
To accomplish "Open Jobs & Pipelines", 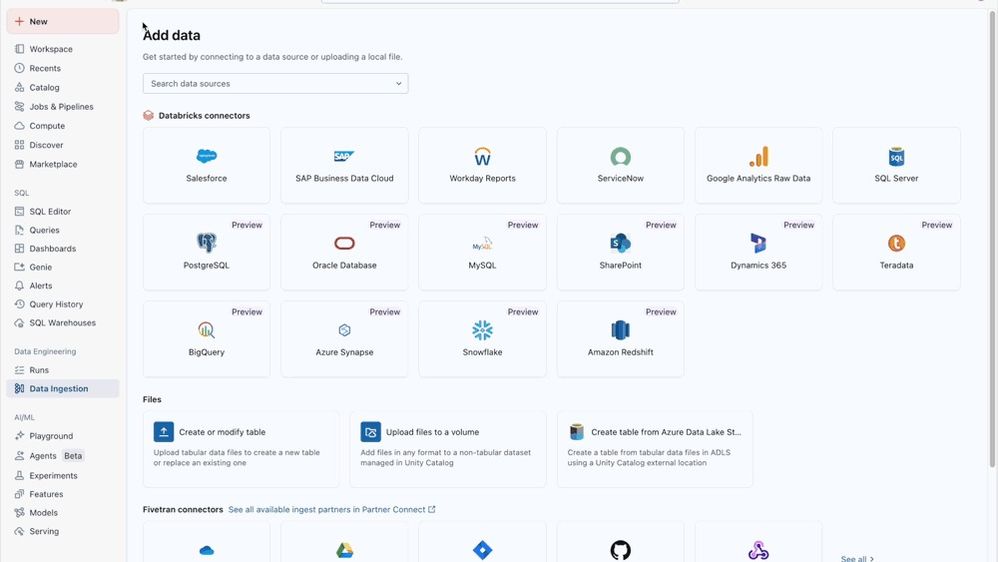I will coord(62,106).
